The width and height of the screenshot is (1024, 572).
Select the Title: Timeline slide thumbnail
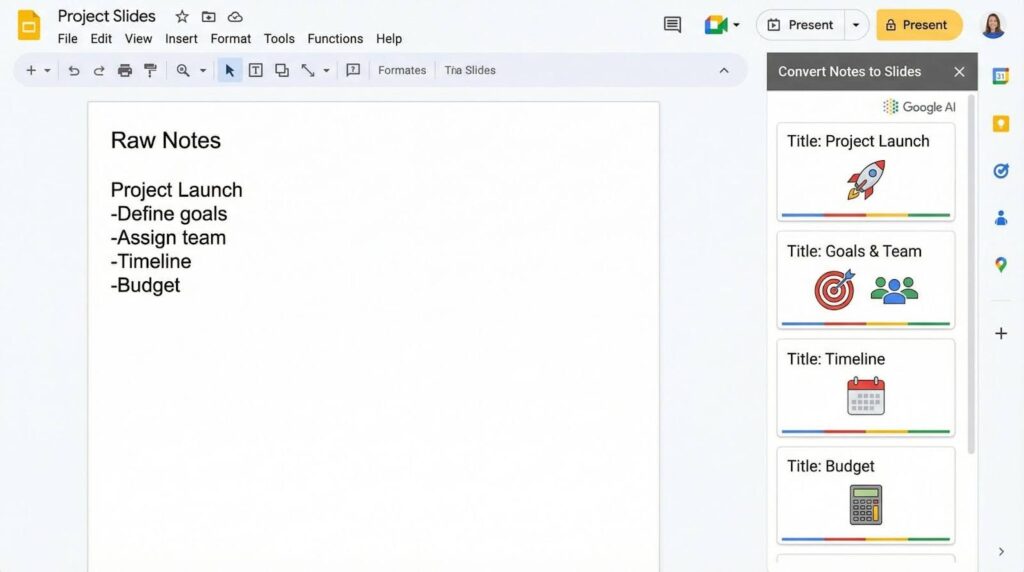pyautogui.click(x=865, y=387)
